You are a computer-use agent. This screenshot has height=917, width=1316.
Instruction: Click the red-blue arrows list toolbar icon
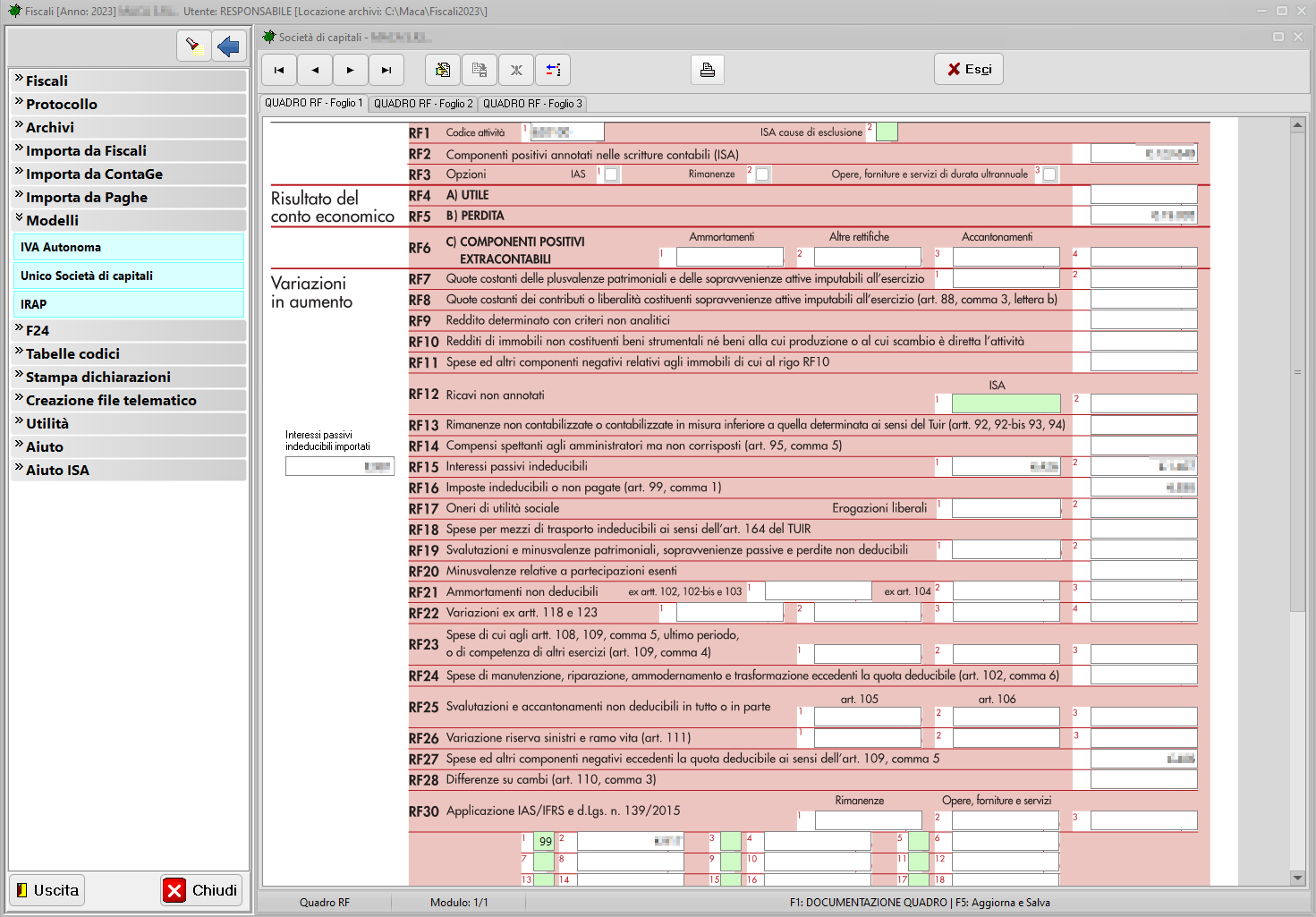pos(553,70)
